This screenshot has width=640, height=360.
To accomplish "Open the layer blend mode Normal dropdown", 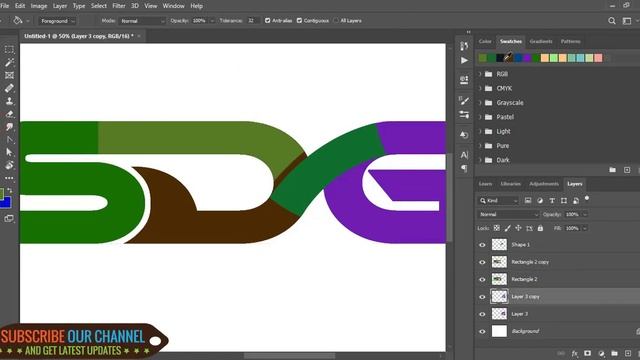I will [508, 214].
